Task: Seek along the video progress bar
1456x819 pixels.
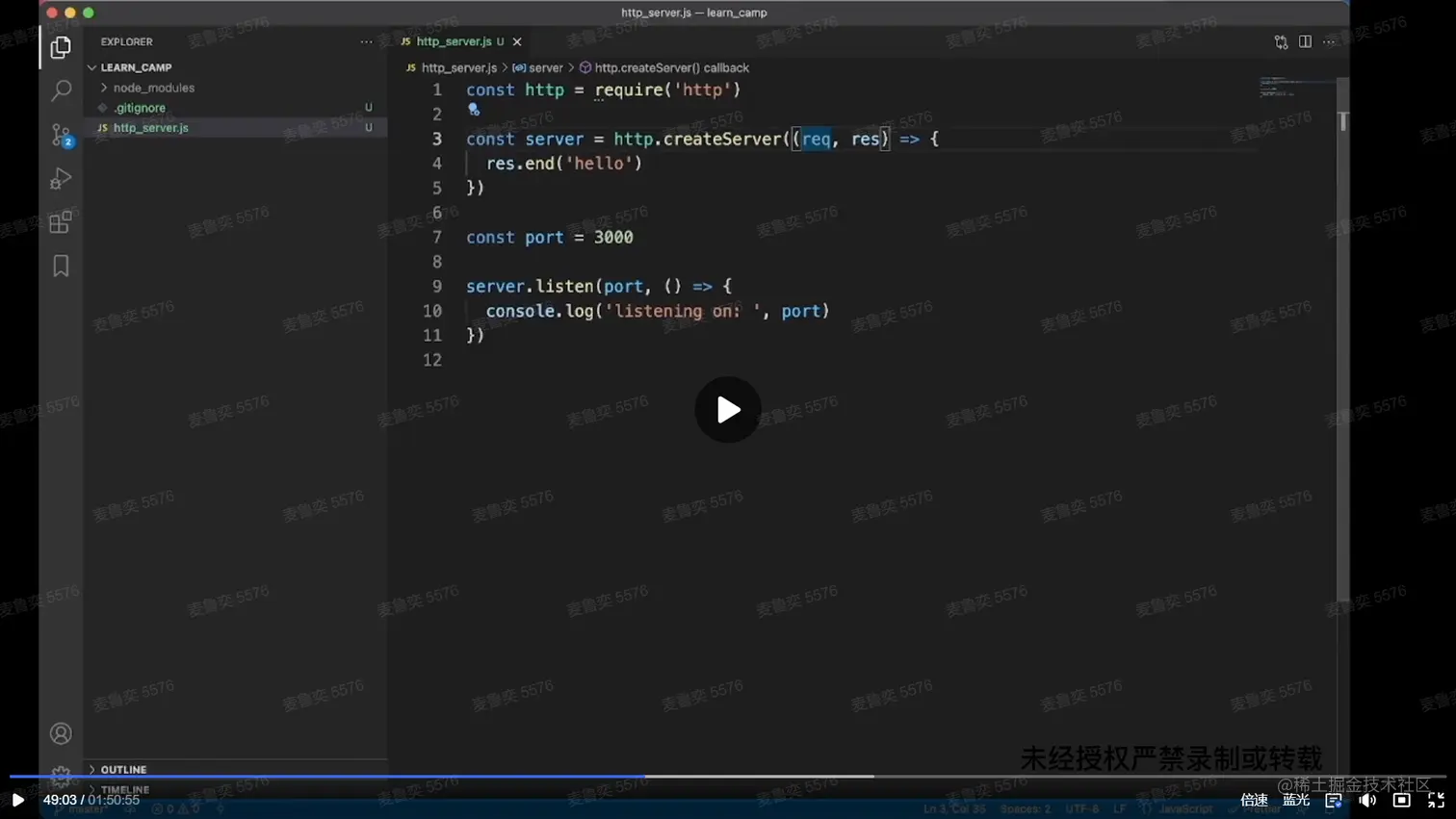Action: tap(728, 777)
